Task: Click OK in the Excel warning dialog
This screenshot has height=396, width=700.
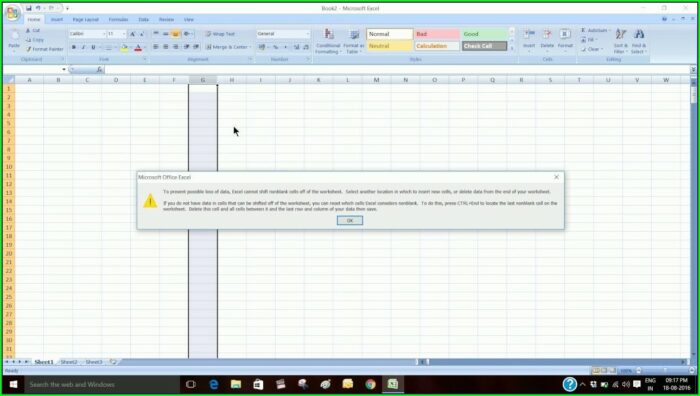Action: tap(350, 221)
